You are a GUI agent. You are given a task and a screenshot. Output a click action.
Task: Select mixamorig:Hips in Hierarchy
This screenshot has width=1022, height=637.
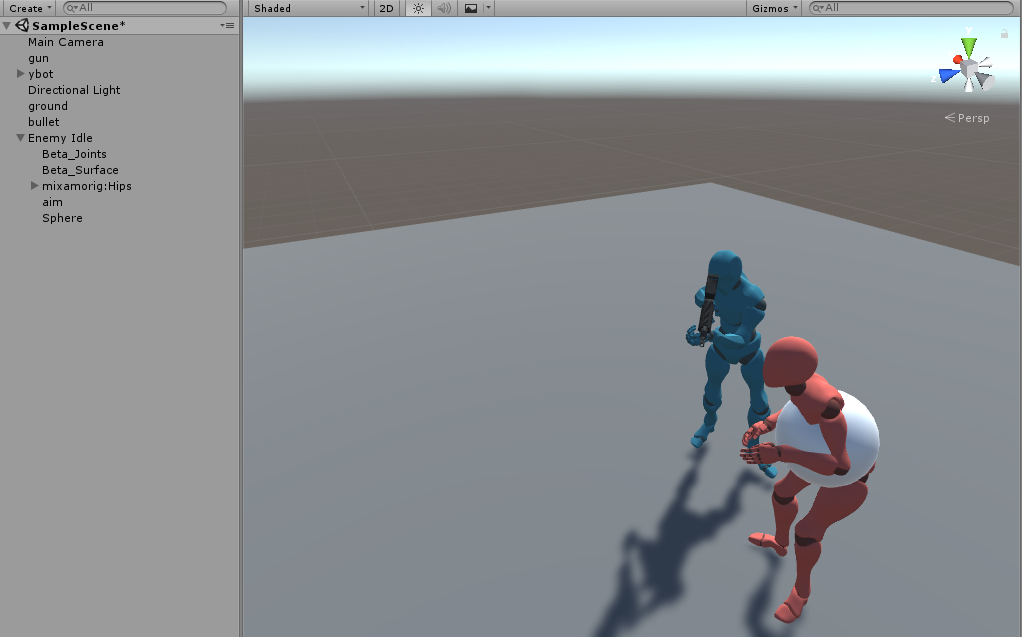87,186
